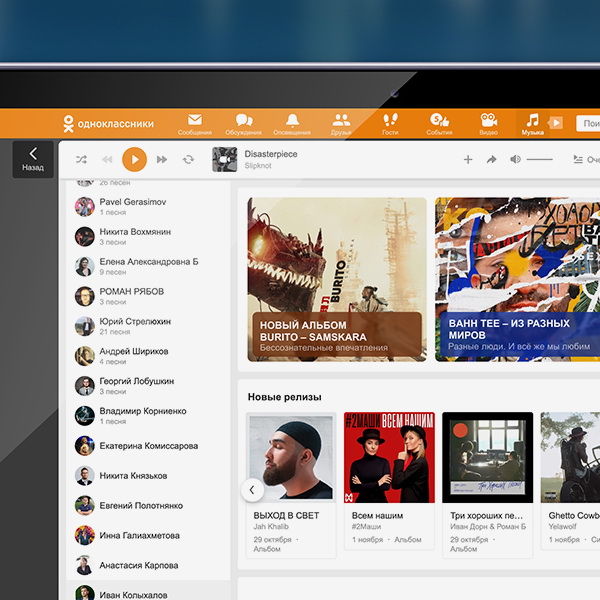Add current track with plus icon
Image resolution: width=600 pixels, height=600 pixels.
(468, 160)
